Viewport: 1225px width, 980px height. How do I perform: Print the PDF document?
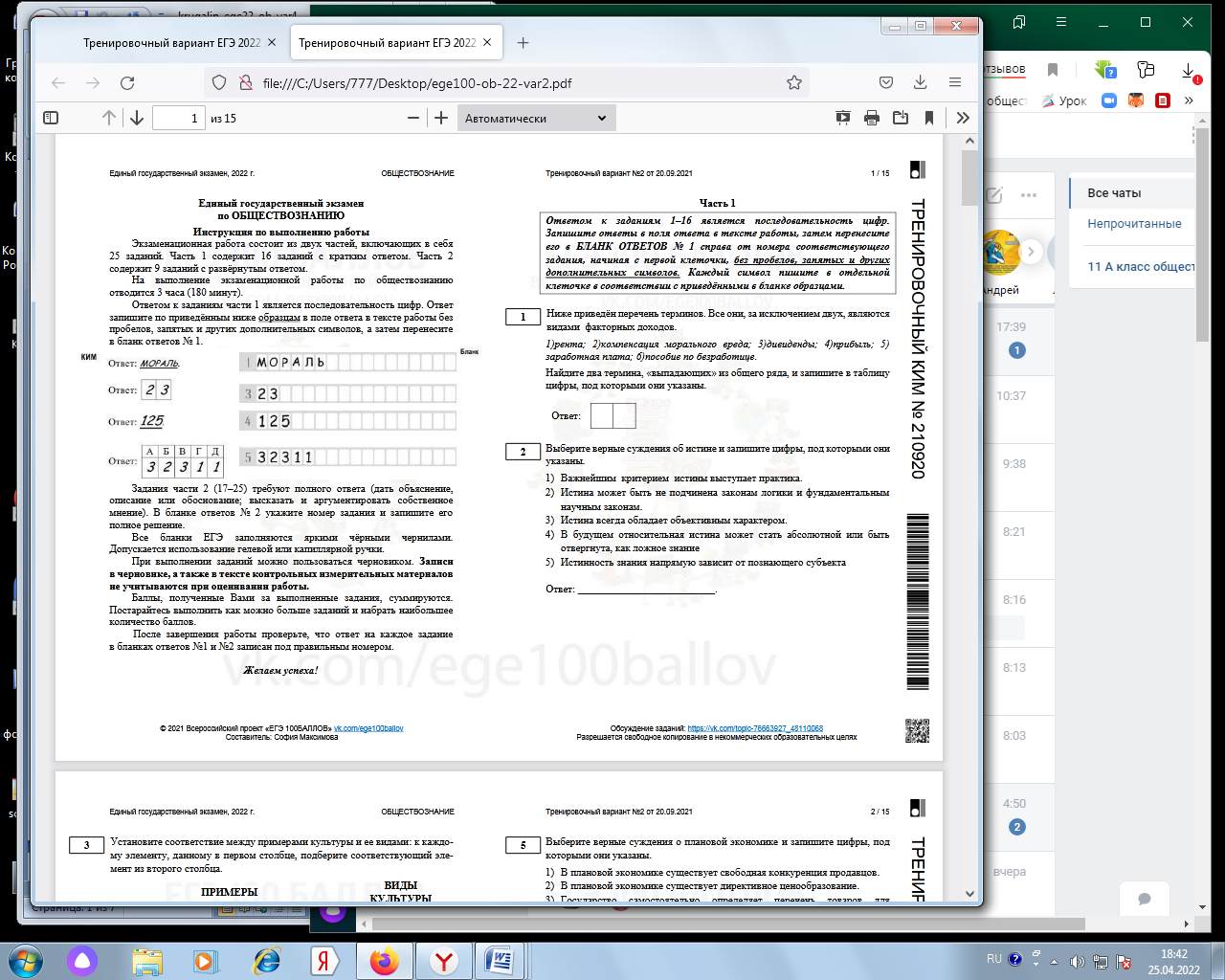click(x=872, y=118)
